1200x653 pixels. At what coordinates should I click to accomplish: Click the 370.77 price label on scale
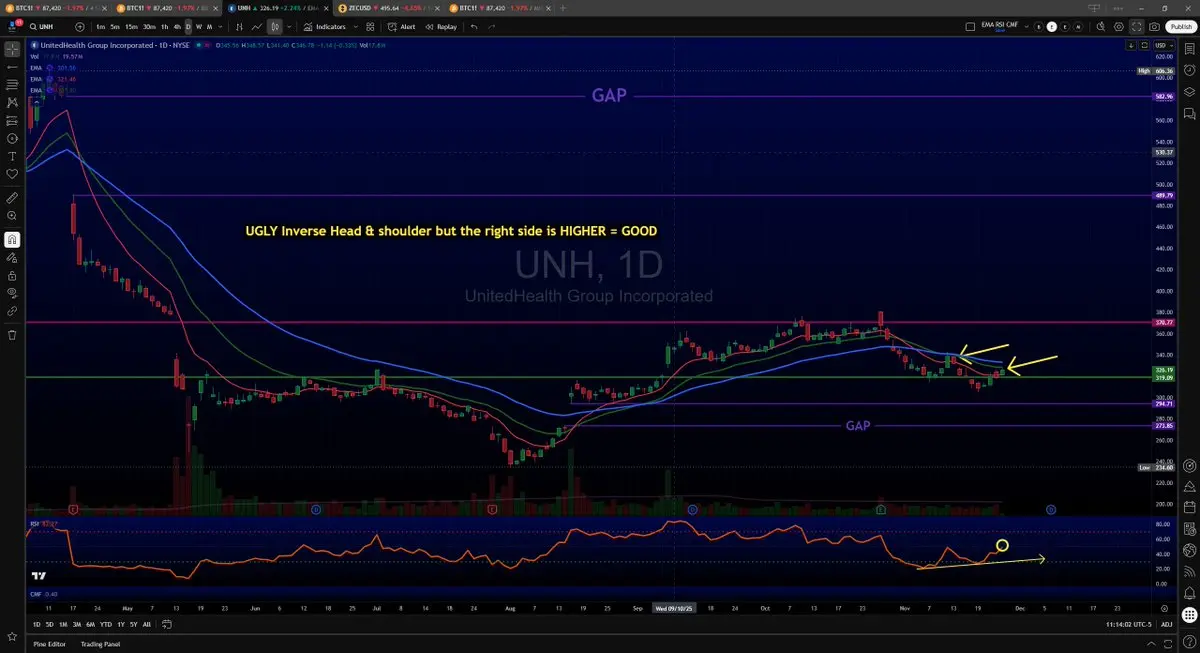point(1163,322)
